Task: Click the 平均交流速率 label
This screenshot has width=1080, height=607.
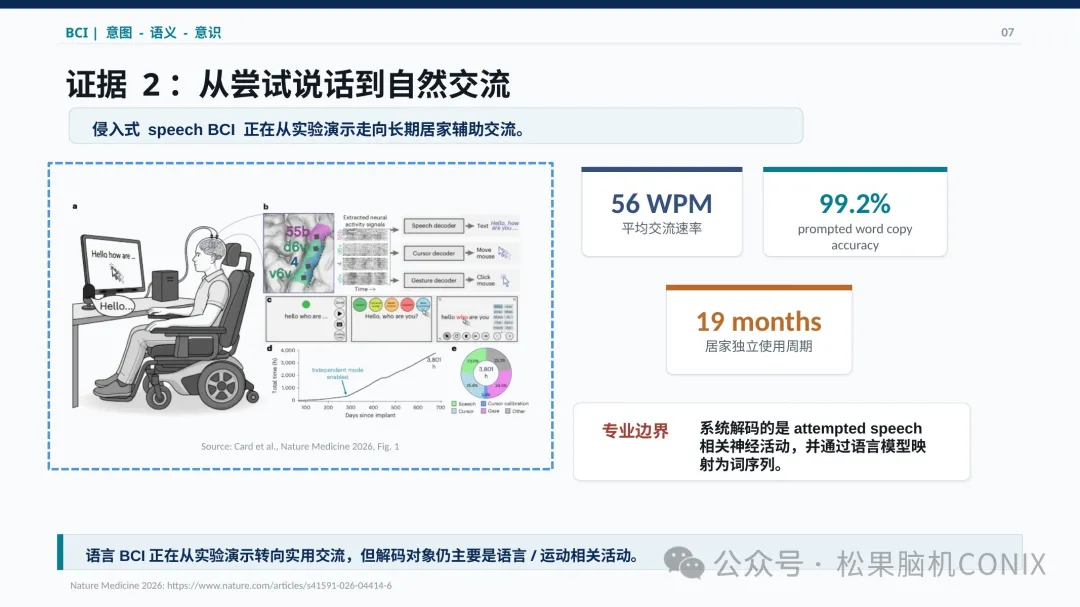Action: tap(661, 229)
